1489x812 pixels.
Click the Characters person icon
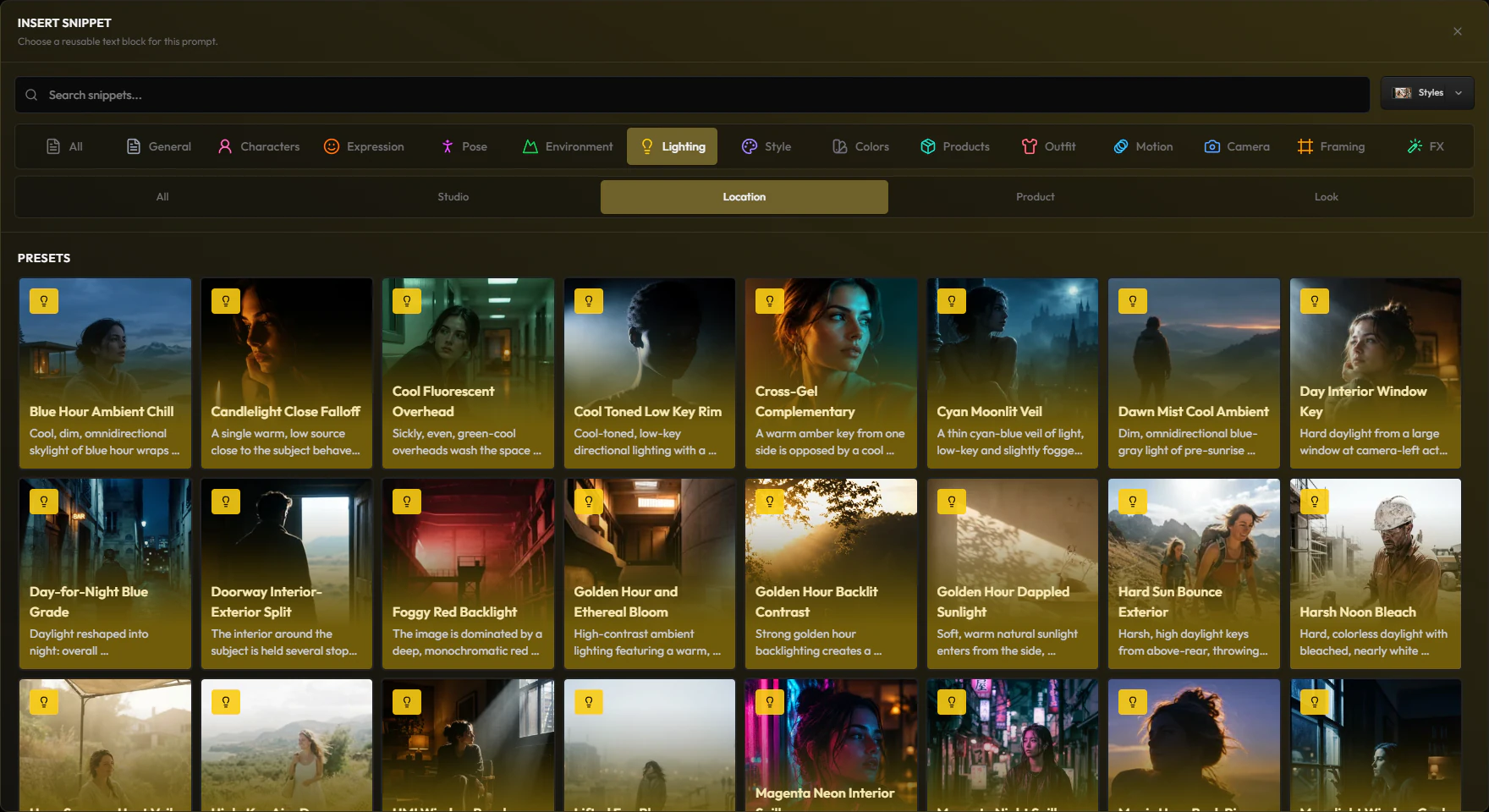(225, 146)
